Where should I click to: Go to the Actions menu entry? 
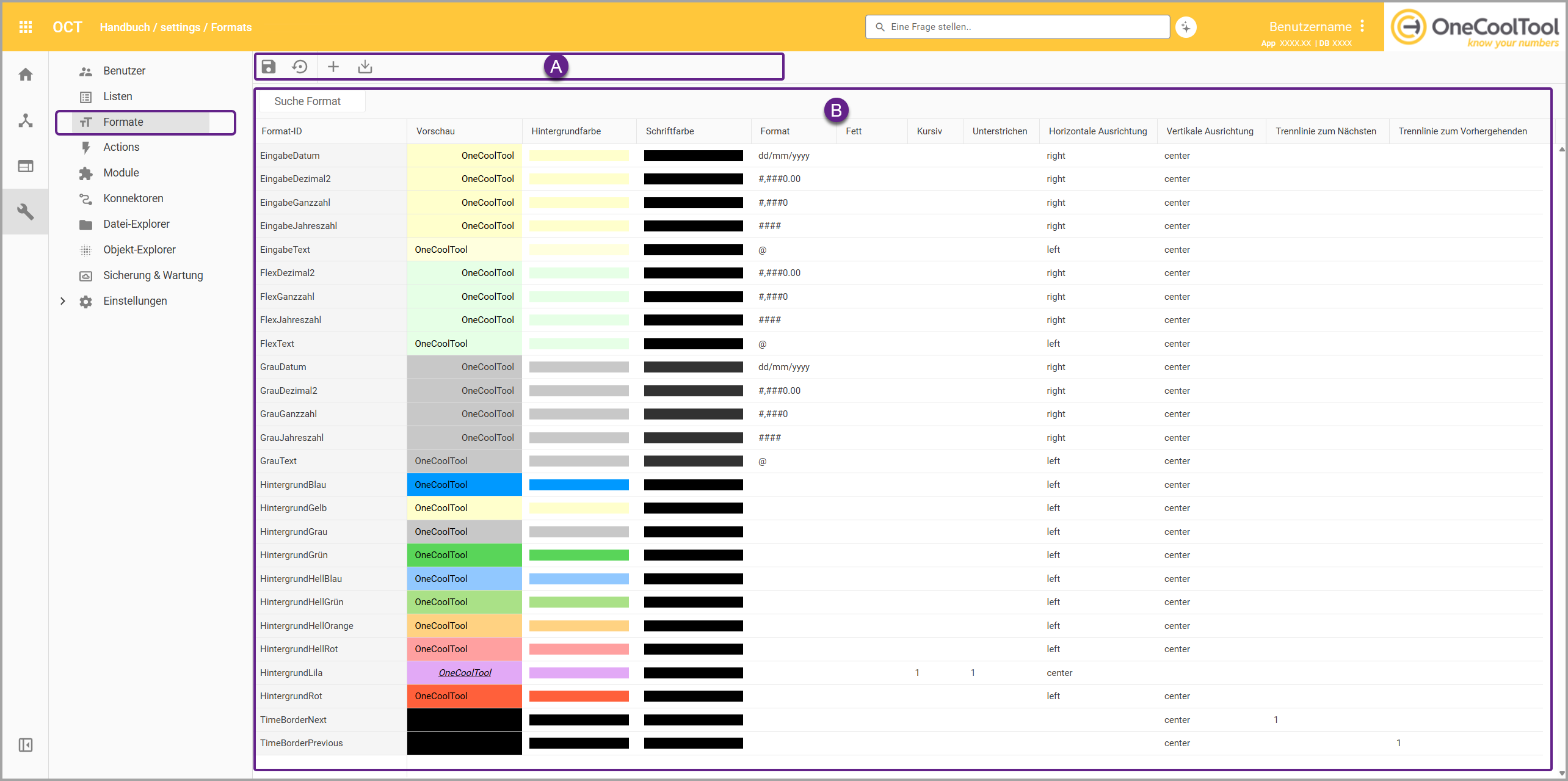coord(122,147)
